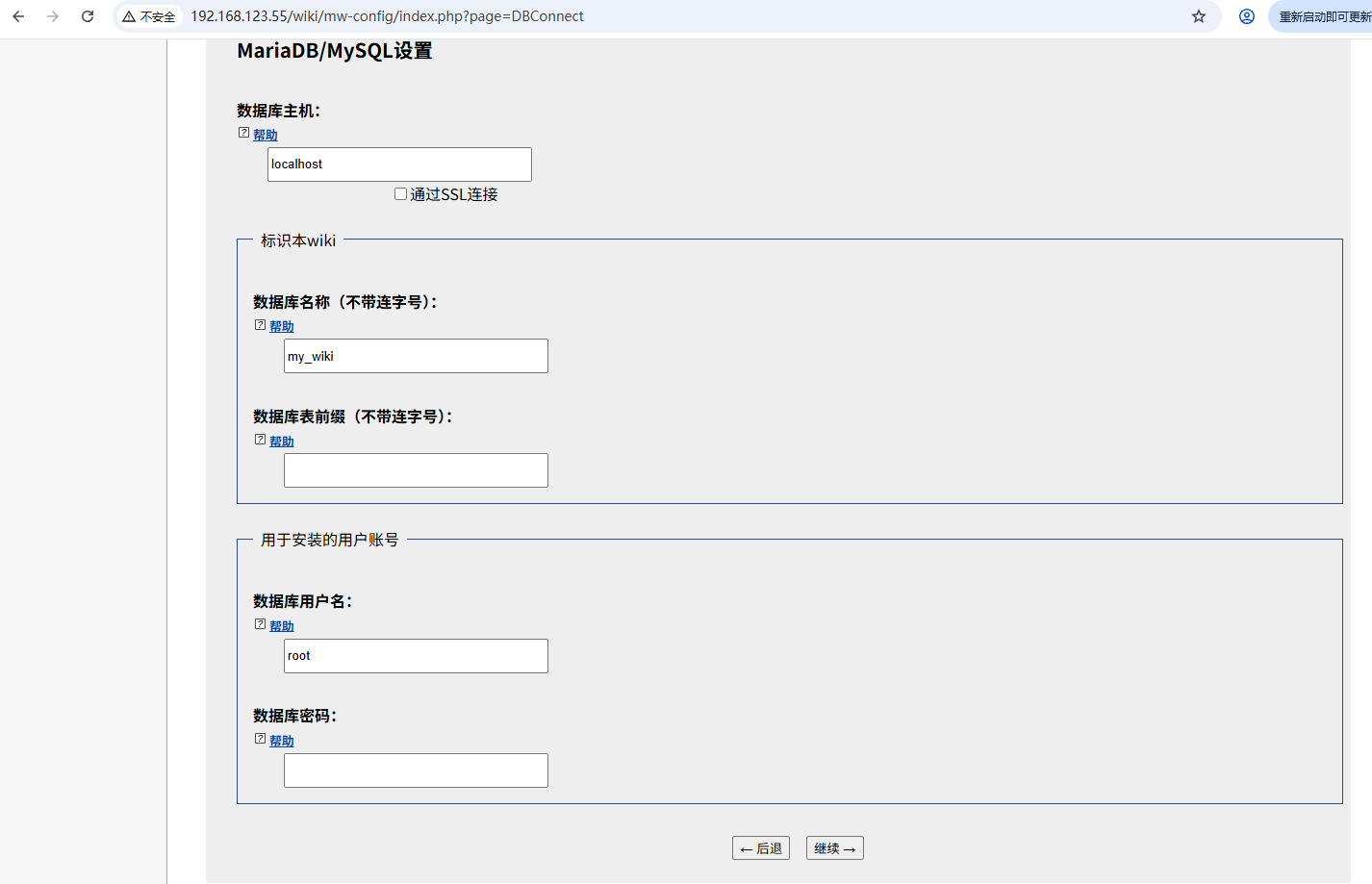Screen dimensions: 1372x884
Task: Focus the my_wiki database name field
Action: tap(416, 356)
